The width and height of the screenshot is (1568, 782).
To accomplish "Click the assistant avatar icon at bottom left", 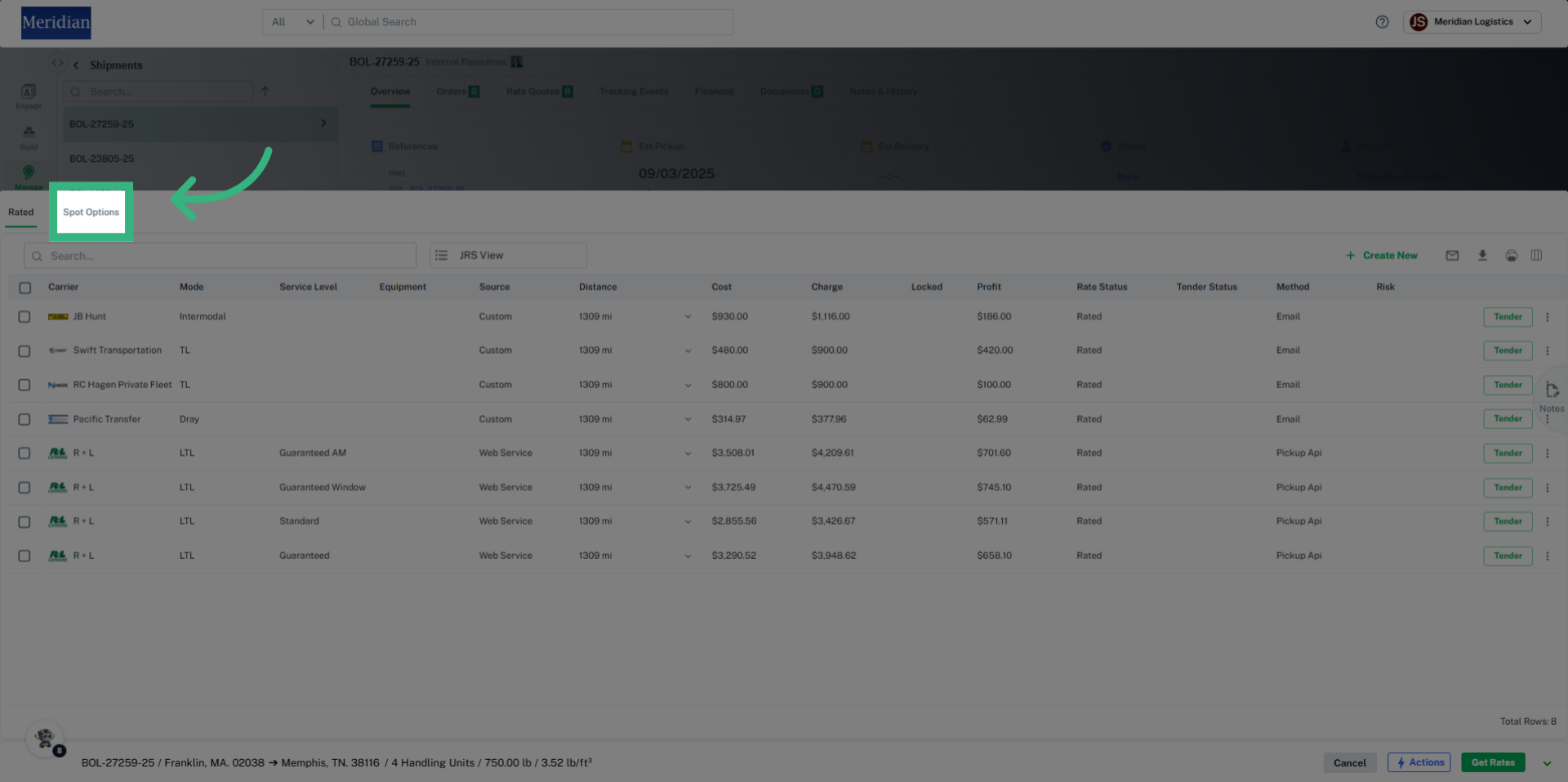I will (45, 739).
